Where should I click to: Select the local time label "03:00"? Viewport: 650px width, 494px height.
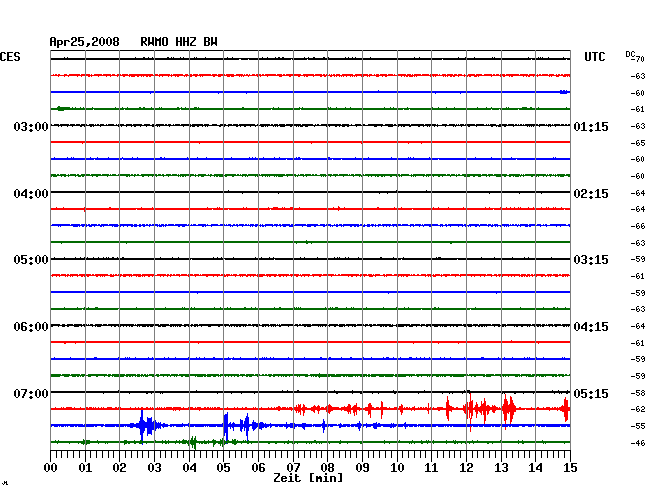[x=31, y=126]
